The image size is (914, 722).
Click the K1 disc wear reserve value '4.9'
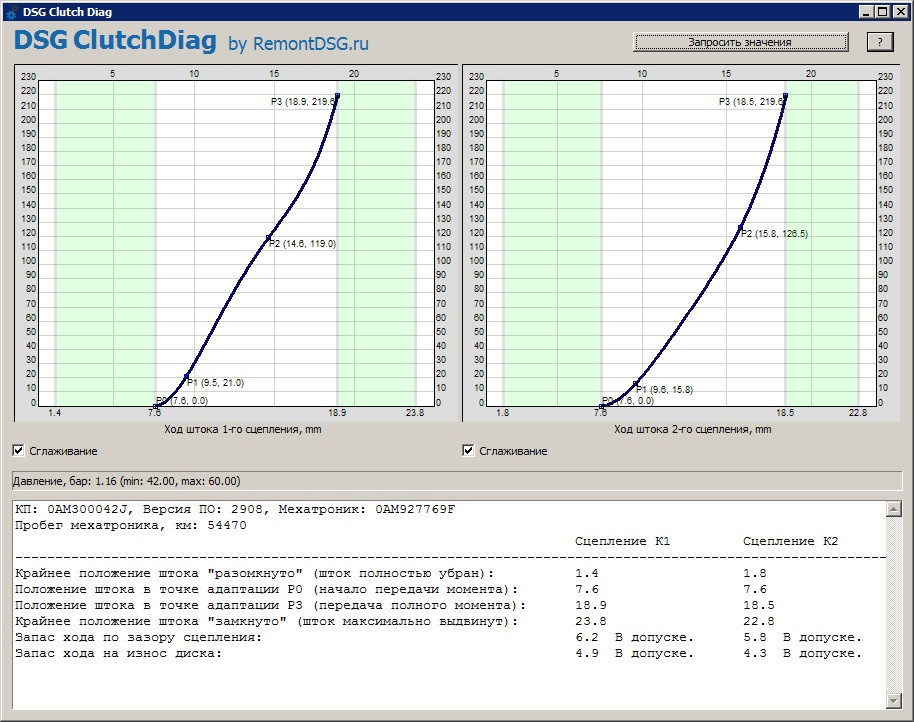pyautogui.click(x=587, y=653)
